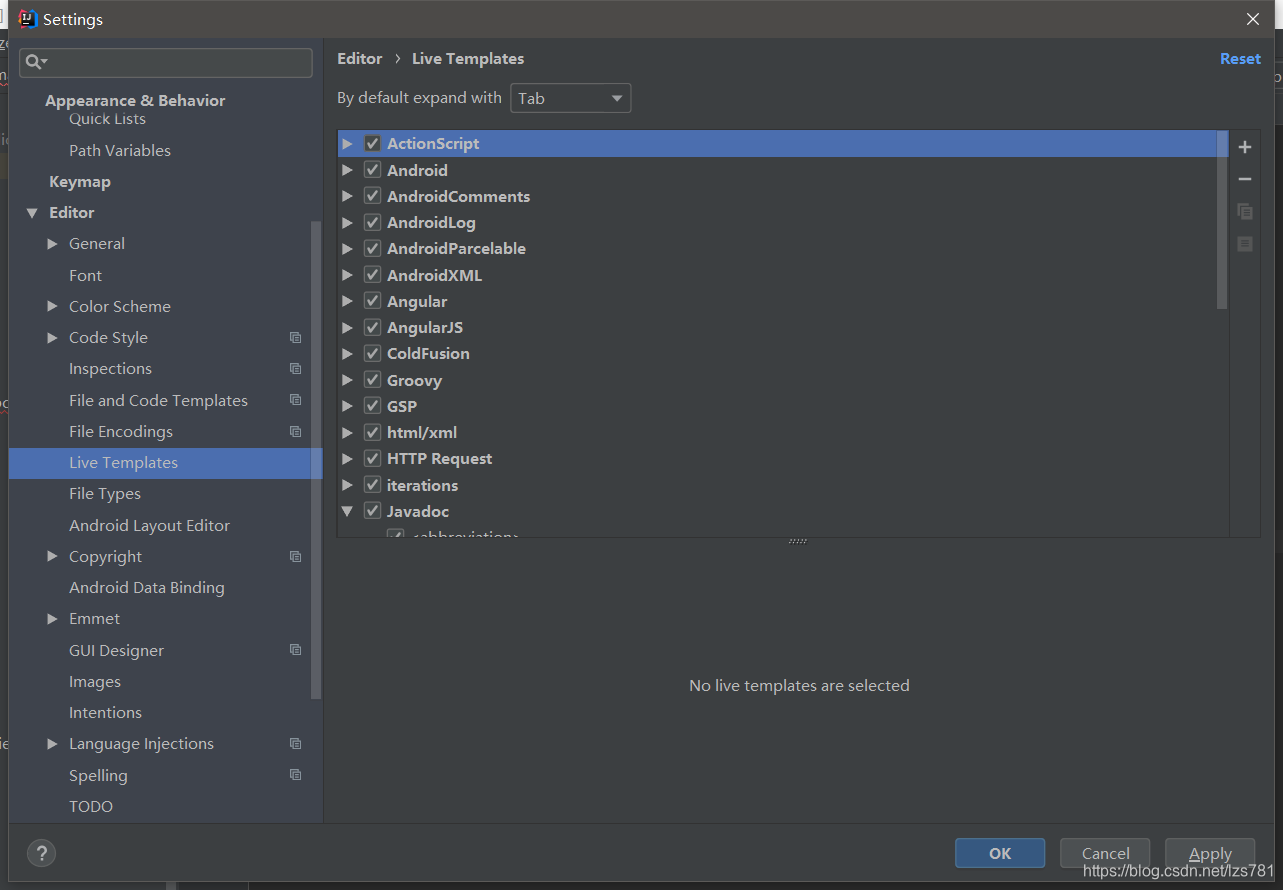Uncheck the Android template group

pyautogui.click(x=371, y=169)
